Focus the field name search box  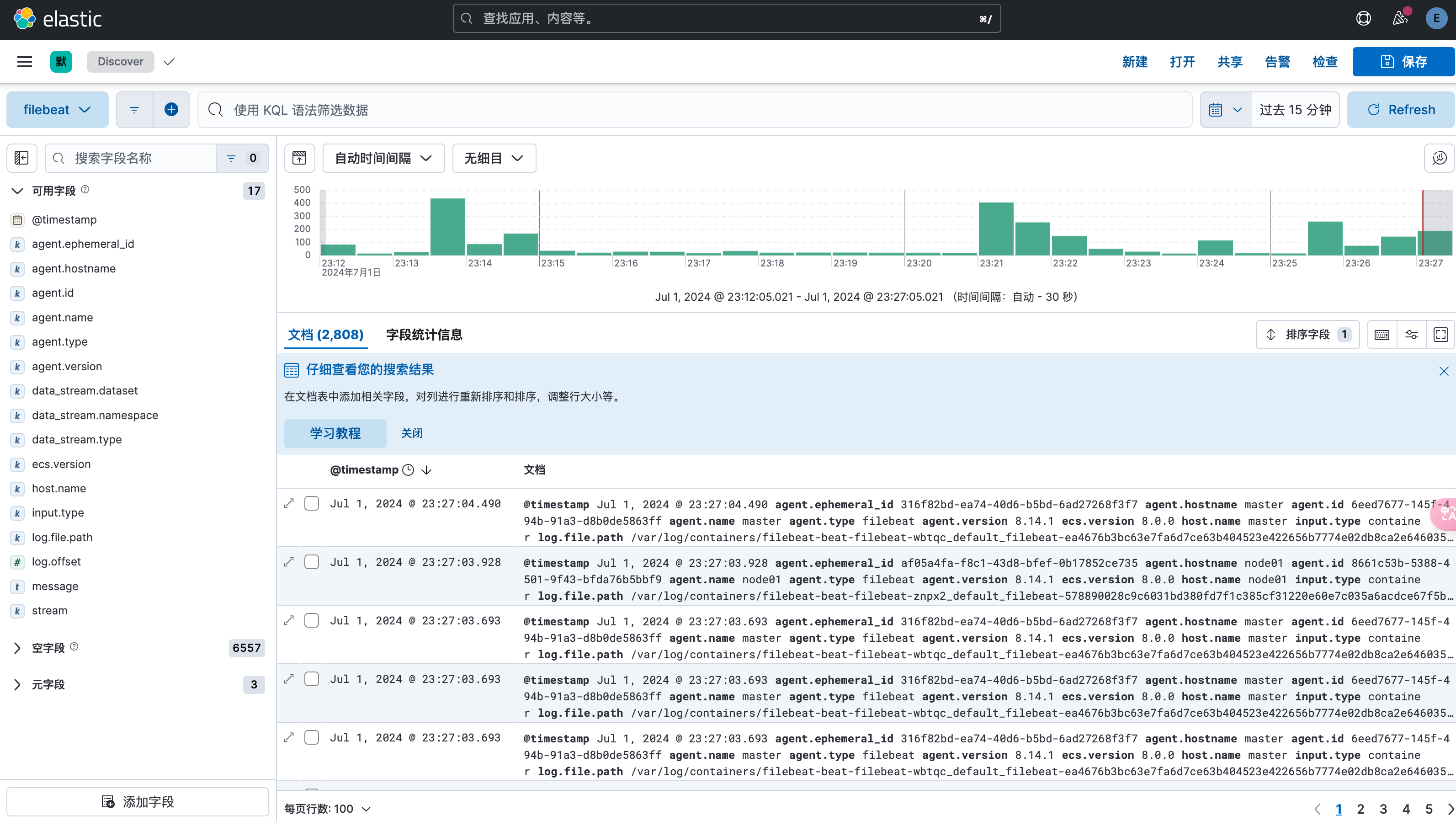point(131,158)
